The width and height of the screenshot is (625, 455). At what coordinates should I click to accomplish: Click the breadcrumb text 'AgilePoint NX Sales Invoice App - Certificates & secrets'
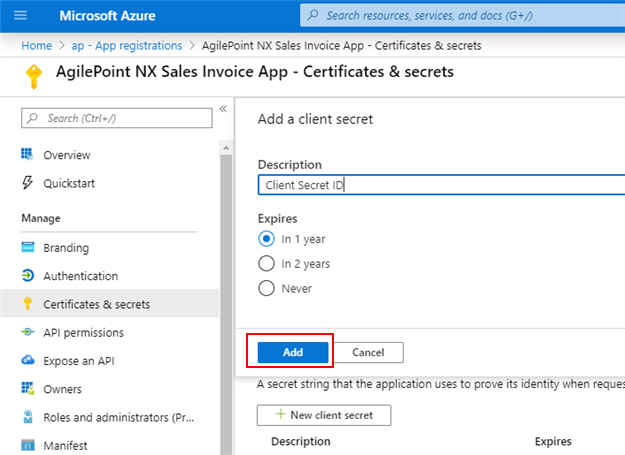[x=342, y=45]
